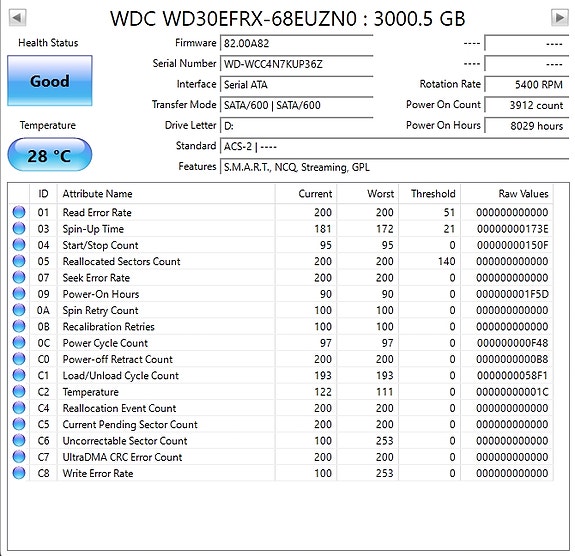Click the Good health status button
Screen dimensions: 575x556
pos(50,81)
